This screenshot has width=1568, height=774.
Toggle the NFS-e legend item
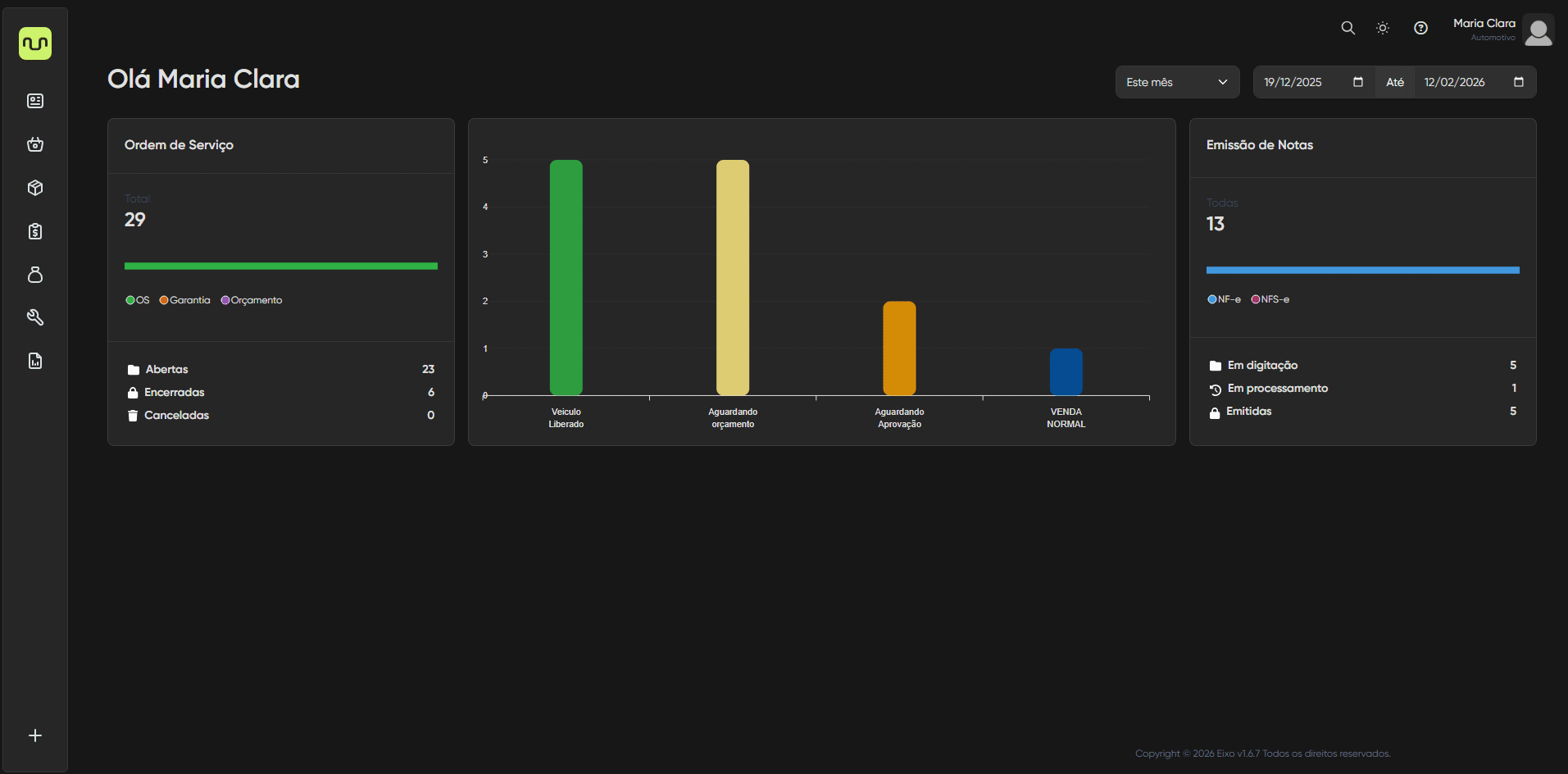1270,299
